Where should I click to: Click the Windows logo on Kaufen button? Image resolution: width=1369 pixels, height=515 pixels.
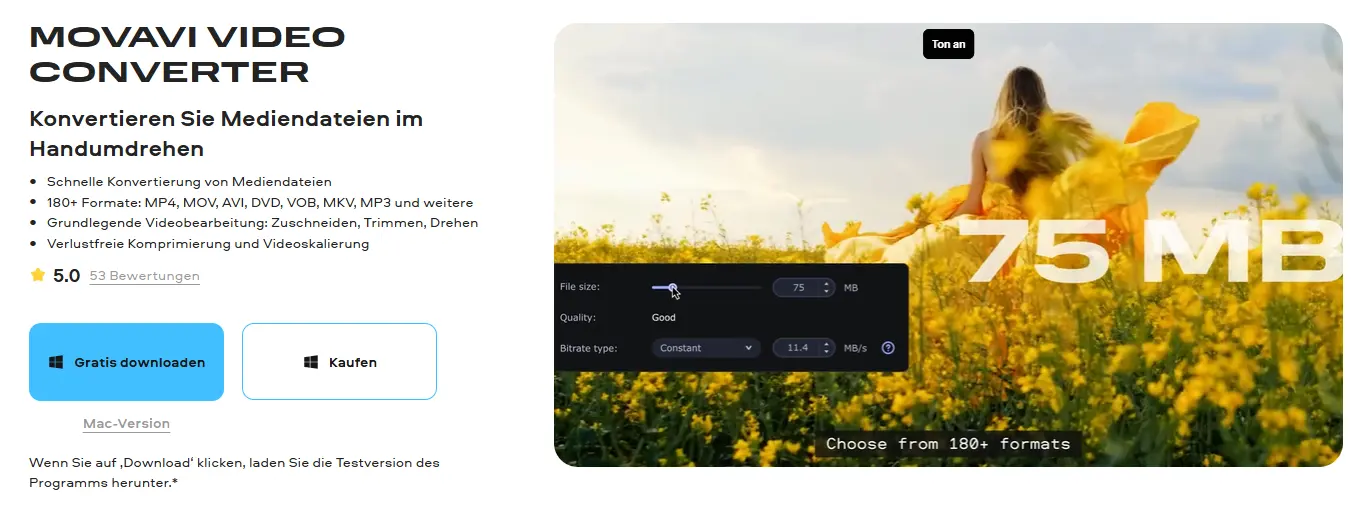point(310,362)
